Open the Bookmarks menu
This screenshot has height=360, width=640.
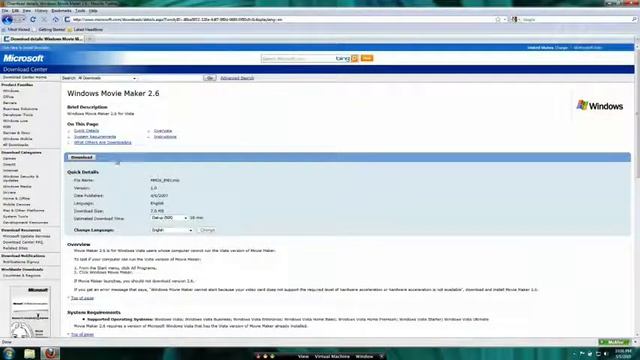pos(61,11)
